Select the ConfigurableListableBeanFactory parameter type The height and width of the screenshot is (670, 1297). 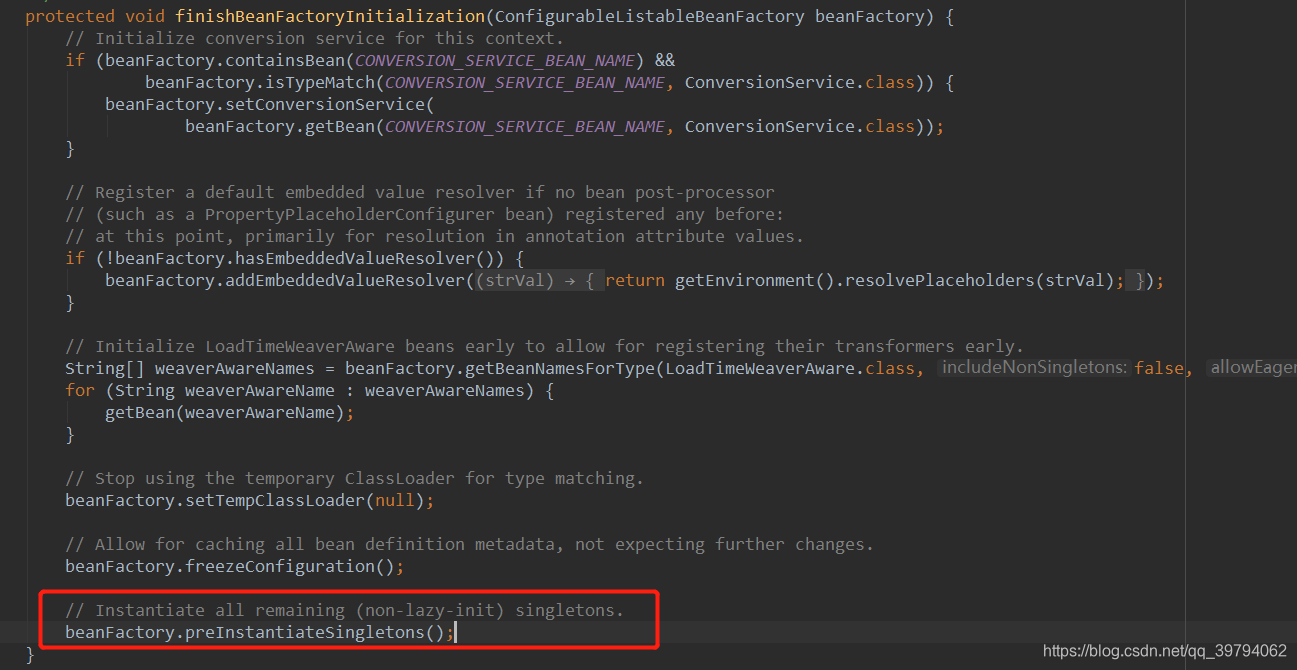650,16
